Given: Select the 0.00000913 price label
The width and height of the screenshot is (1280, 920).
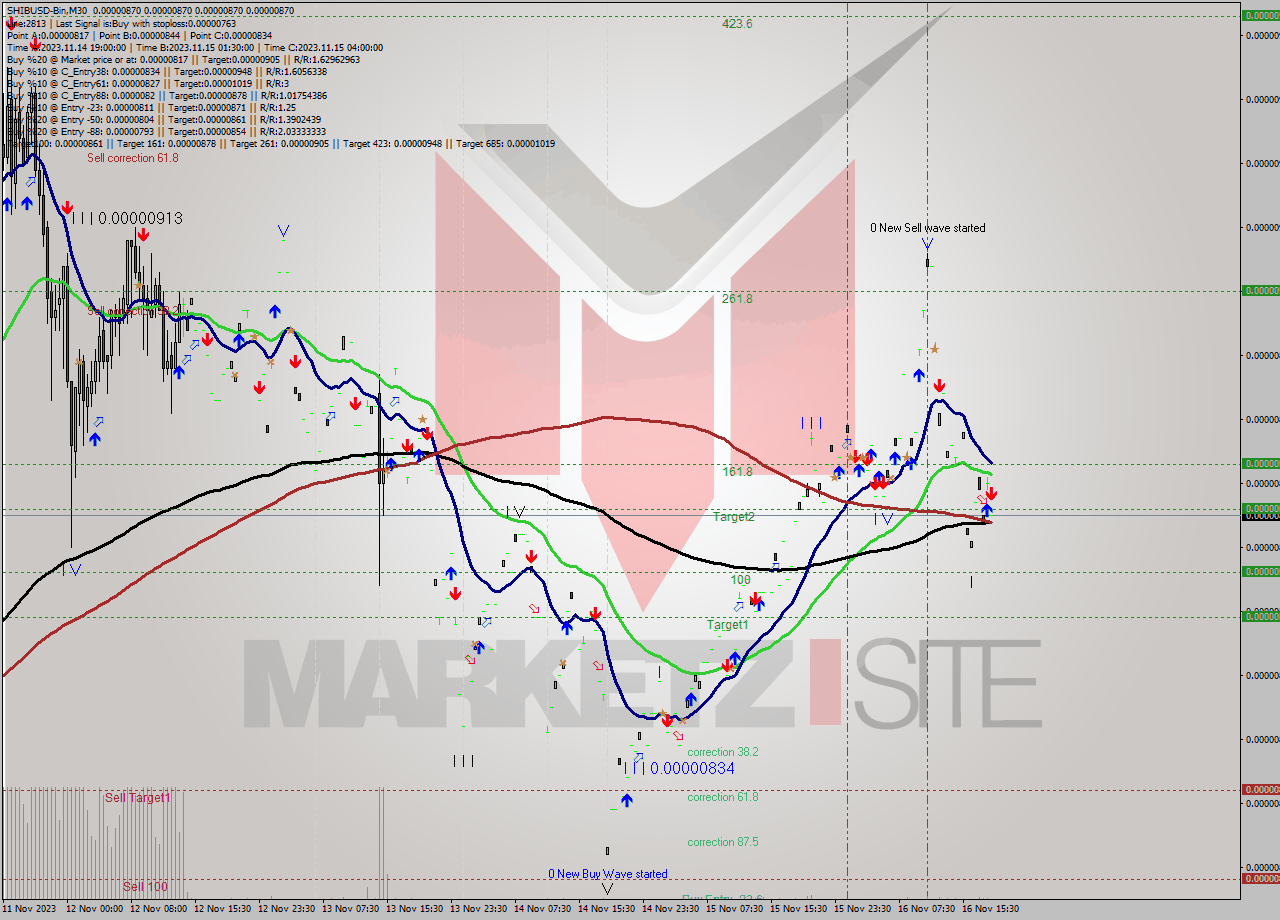Looking at the screenshot, I should (140, 218).
